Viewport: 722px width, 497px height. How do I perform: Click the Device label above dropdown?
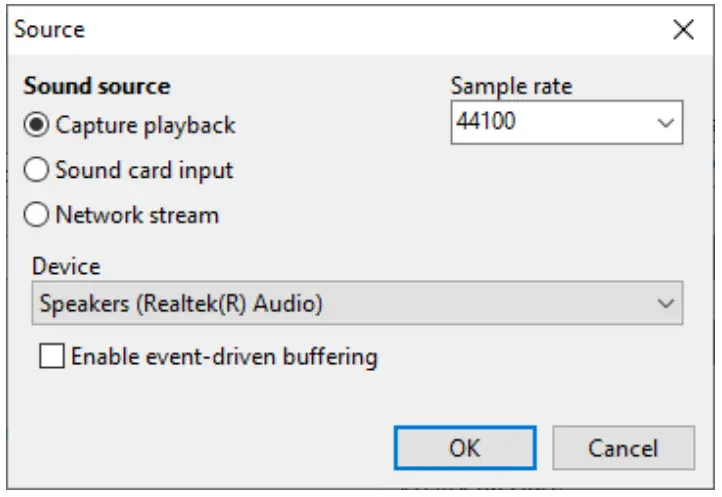66,266
